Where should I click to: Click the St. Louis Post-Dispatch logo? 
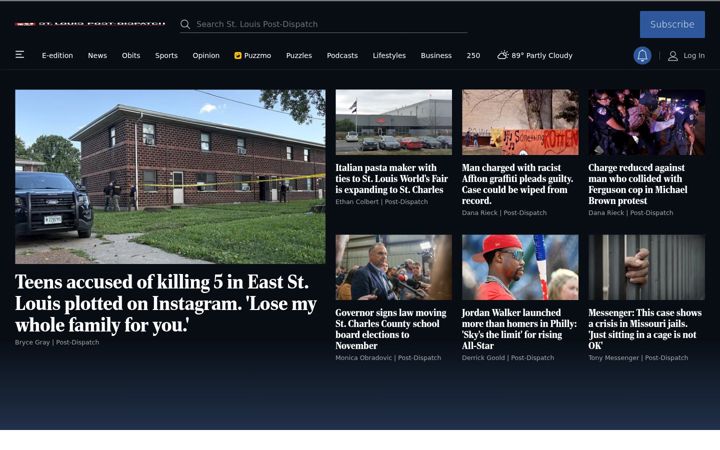point(90,23)
